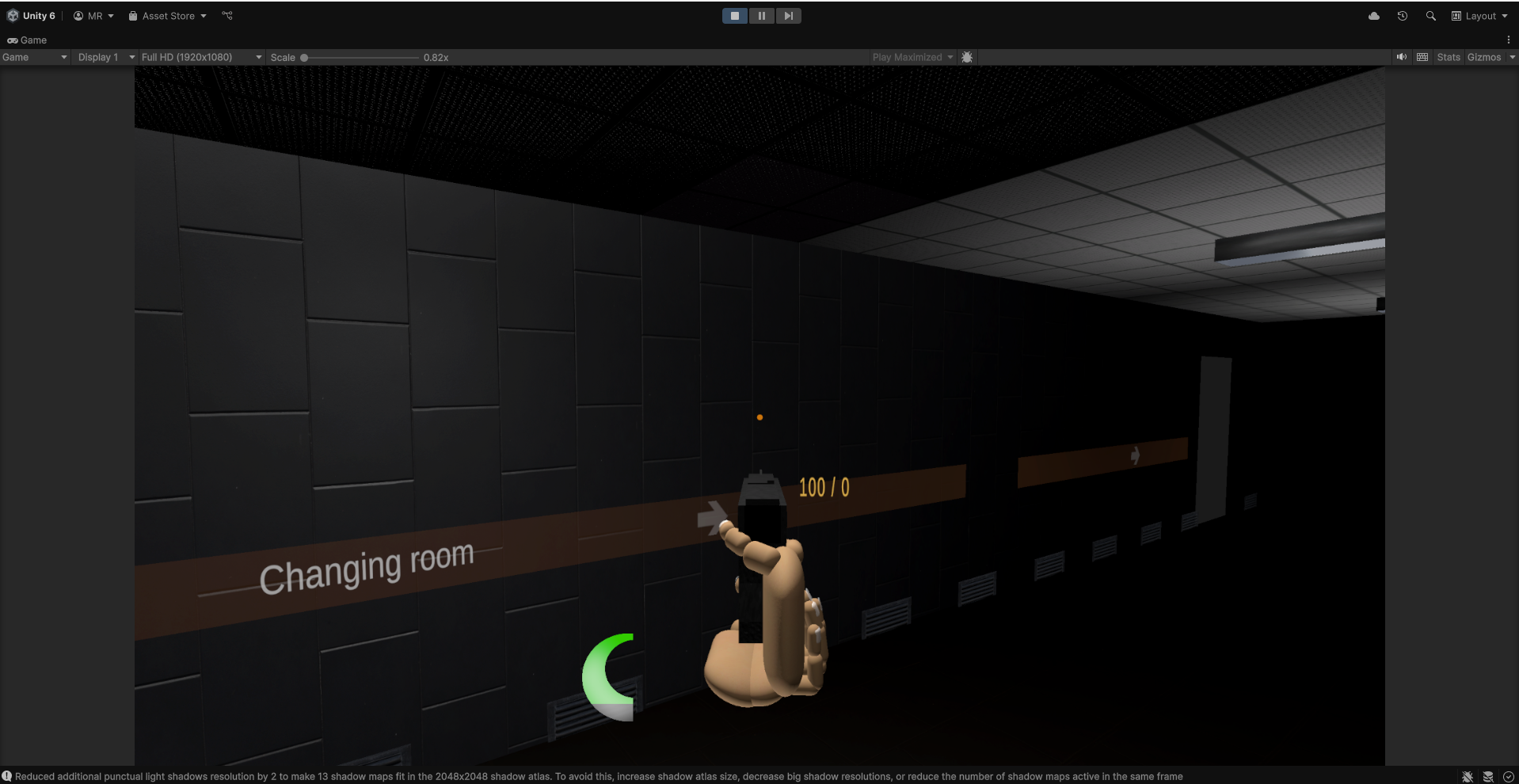This screenshot has height=784, width=1519.
Task: Click the debug mode bug icon in status bar
Action: coord(1468,777)
